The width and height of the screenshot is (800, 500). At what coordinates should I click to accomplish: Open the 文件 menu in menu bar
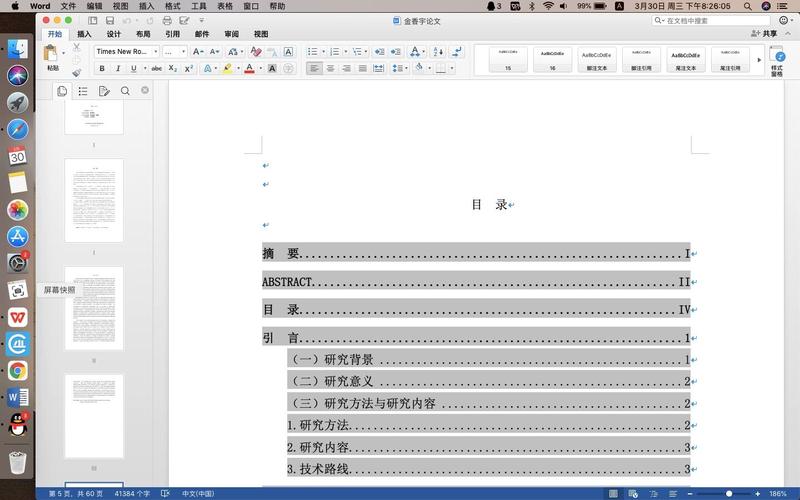pos(68,6)
